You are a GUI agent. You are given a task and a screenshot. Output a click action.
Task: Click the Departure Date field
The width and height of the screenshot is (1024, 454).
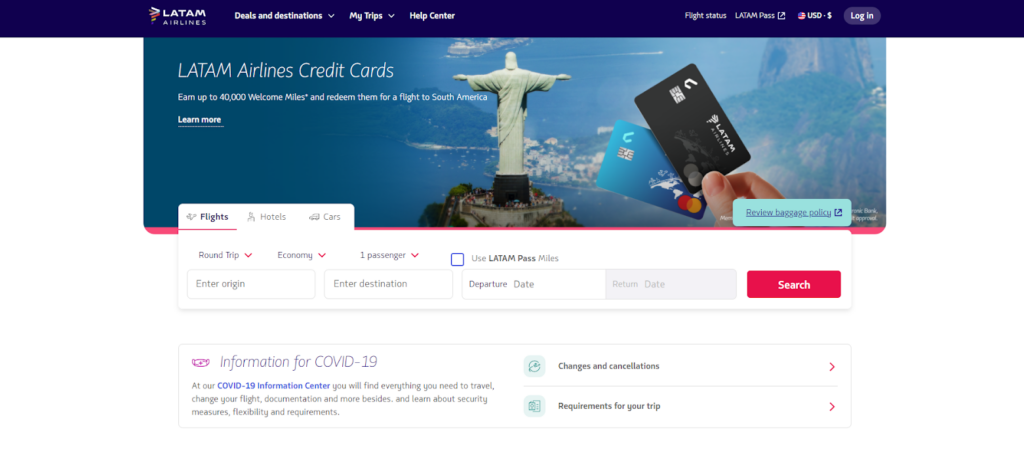point(534,284)
